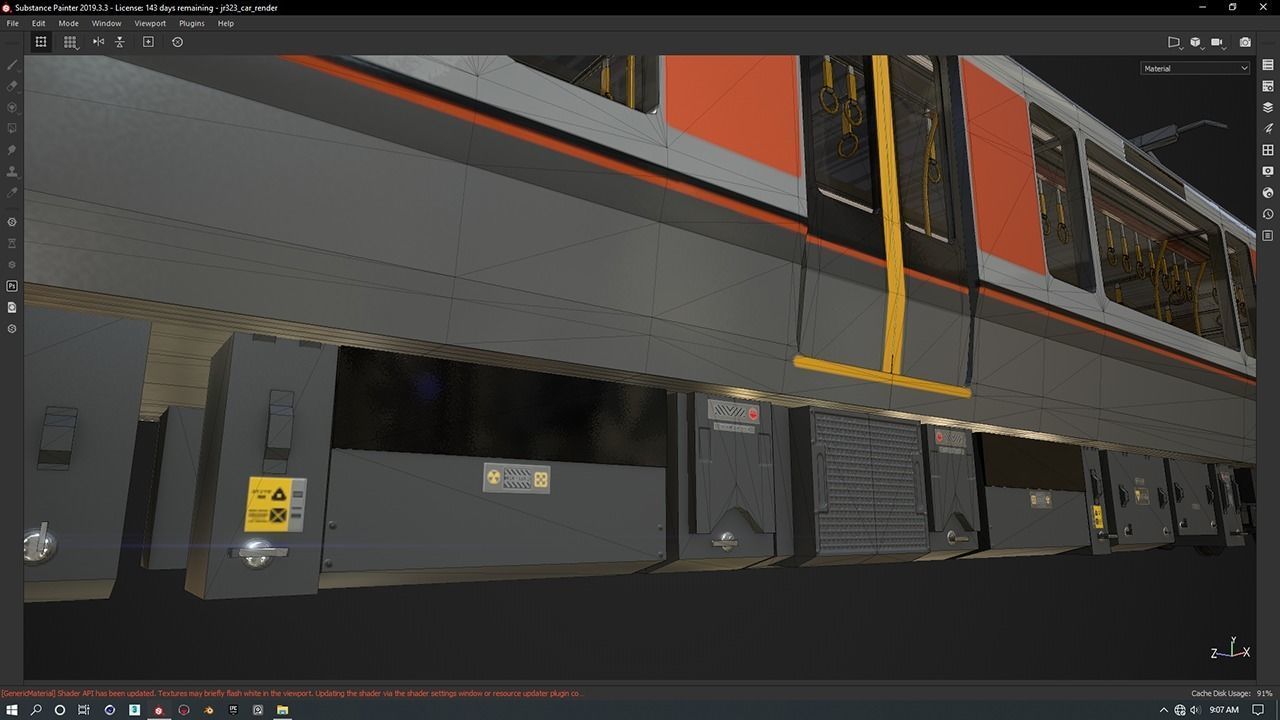This screenshot has width=1280, height=720.
Task: Toggle vertical symmetry painting
Action: tap(119, 42)
